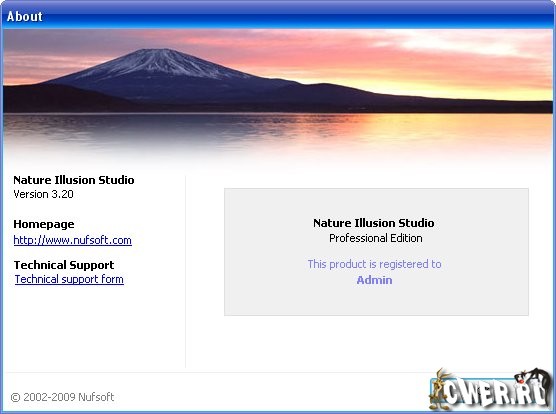This screenshot has height=414, width=556.
Task: Click the '© 2002-2009 Nufsoft' copyright text
Action: [x=62, y=397]
